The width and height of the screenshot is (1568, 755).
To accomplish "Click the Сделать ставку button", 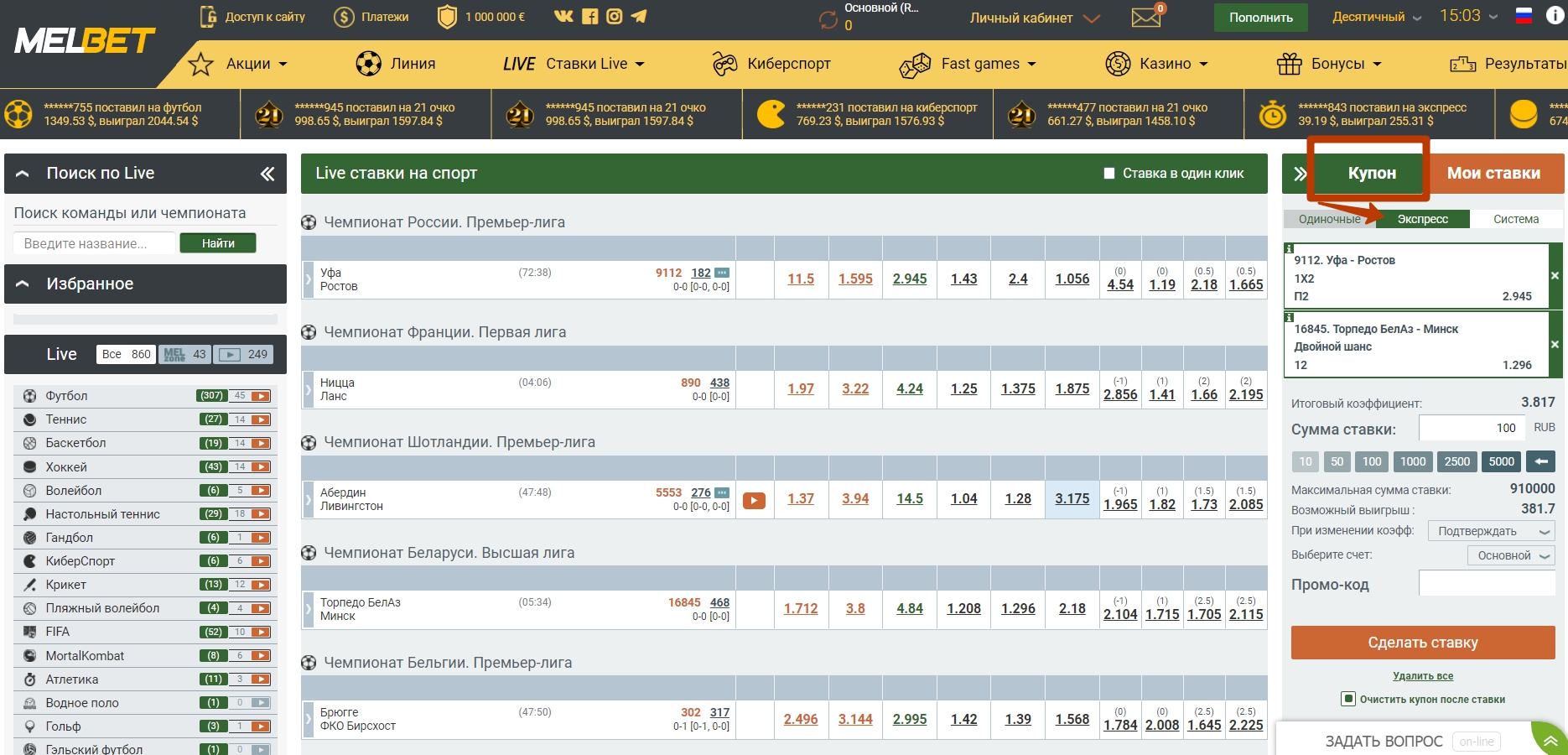I will tap(1423, 643).
